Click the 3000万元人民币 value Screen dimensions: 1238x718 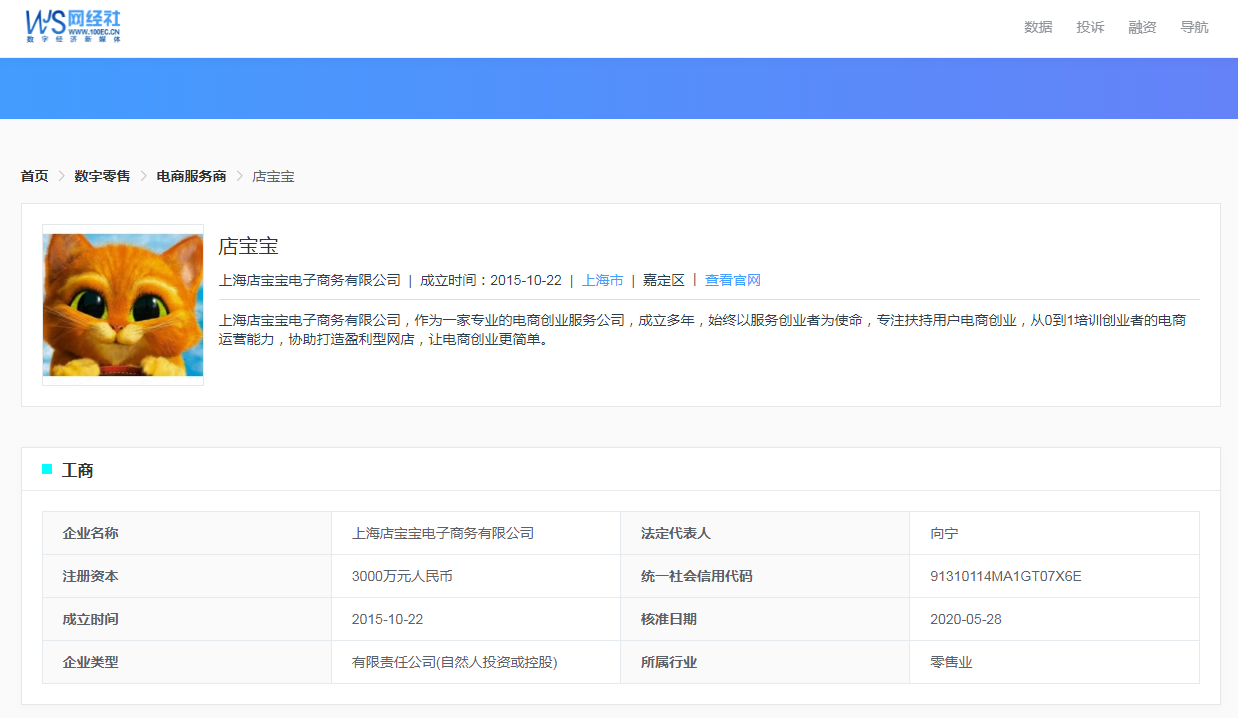click(x=402, y=576)
